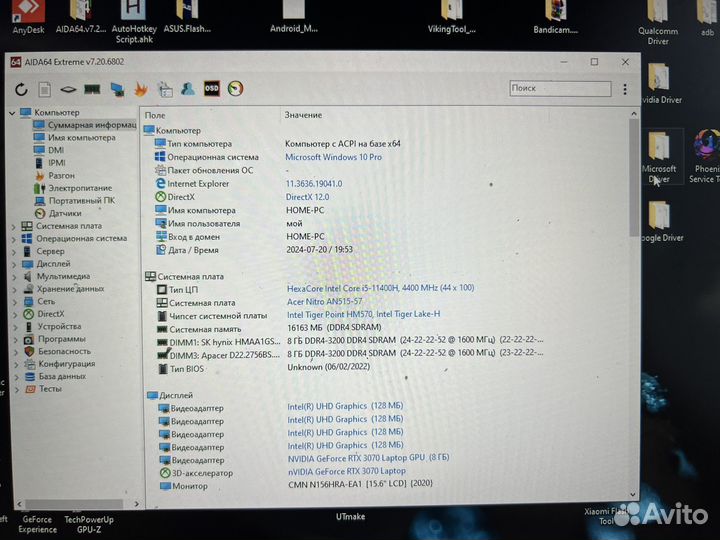Select Датчики tree item

(59, 213)
